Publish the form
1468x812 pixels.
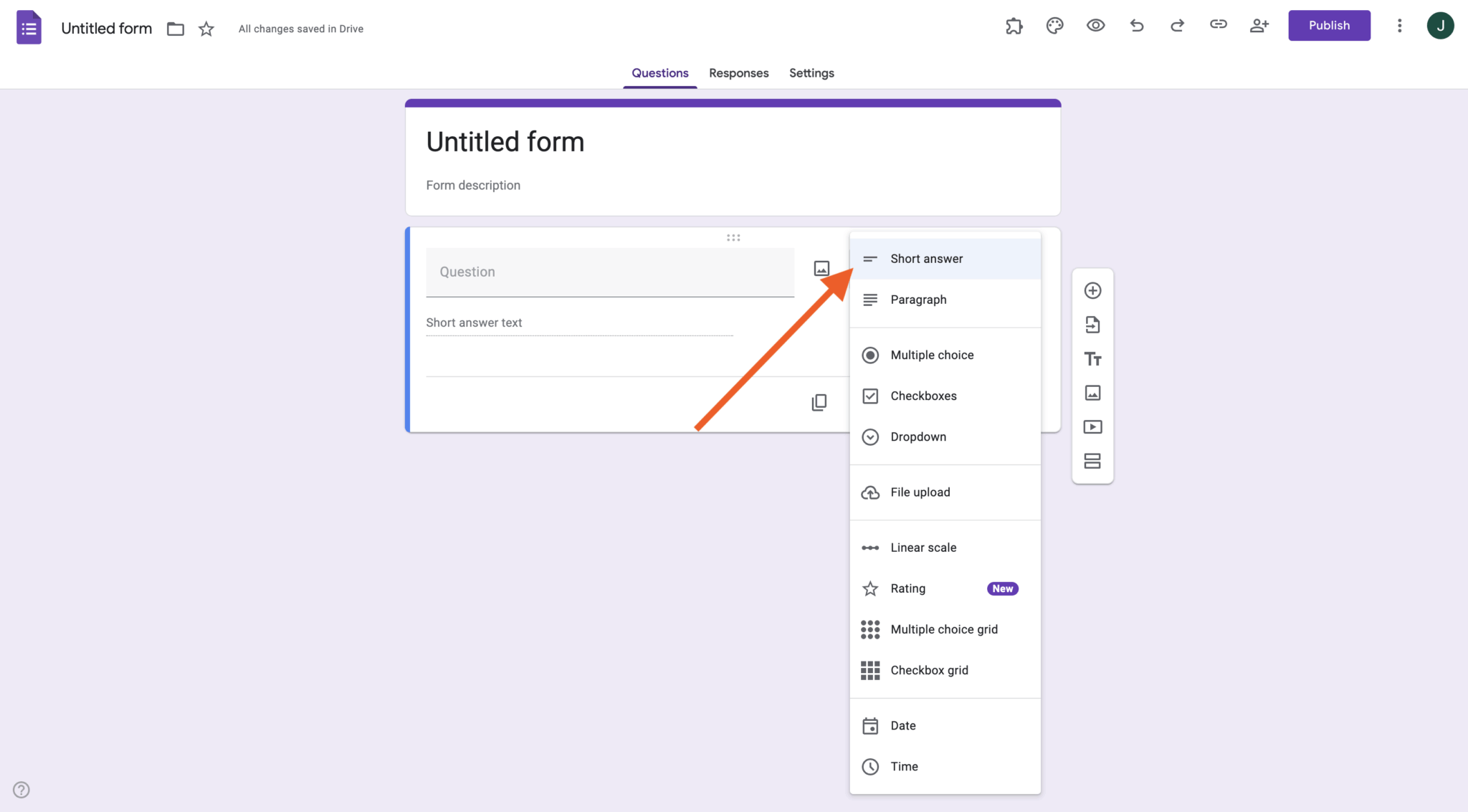1329,25
